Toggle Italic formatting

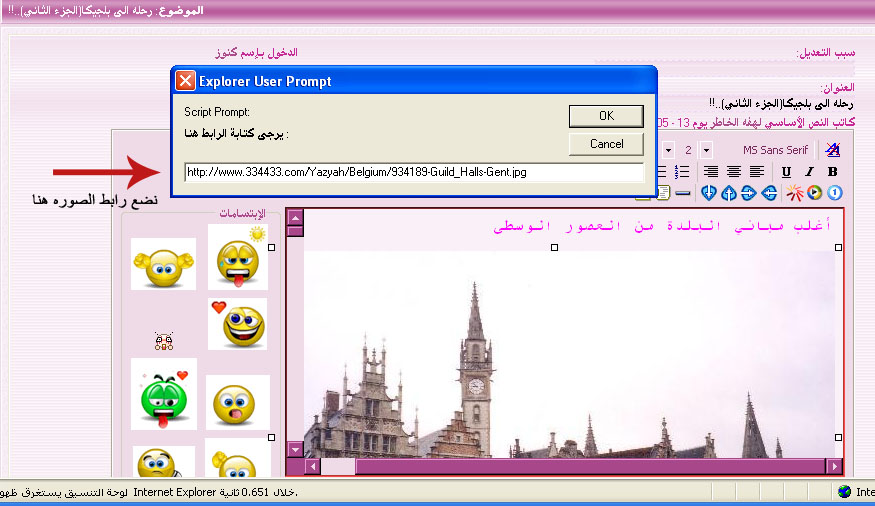coord(809,172)
